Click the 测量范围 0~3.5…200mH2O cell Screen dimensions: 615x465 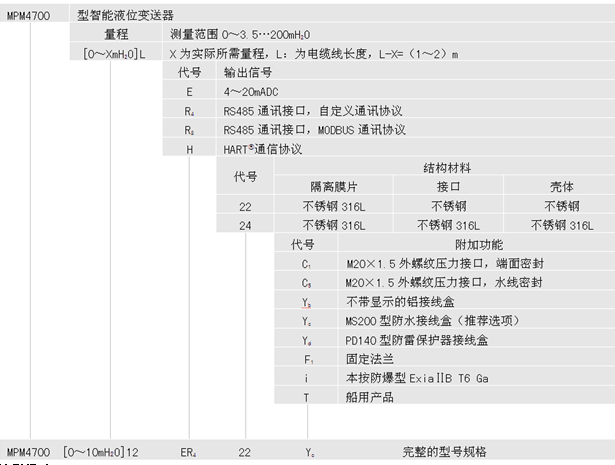389,34
